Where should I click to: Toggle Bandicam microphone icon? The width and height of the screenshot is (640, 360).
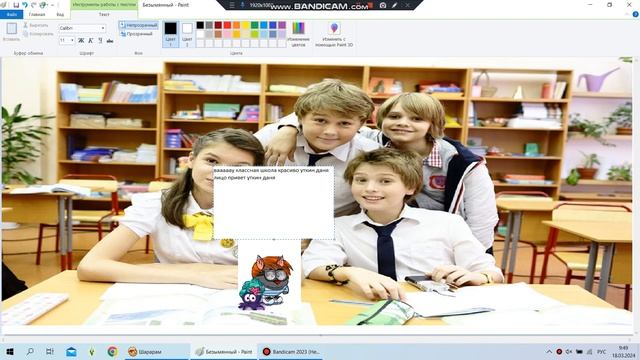point(242,5)
